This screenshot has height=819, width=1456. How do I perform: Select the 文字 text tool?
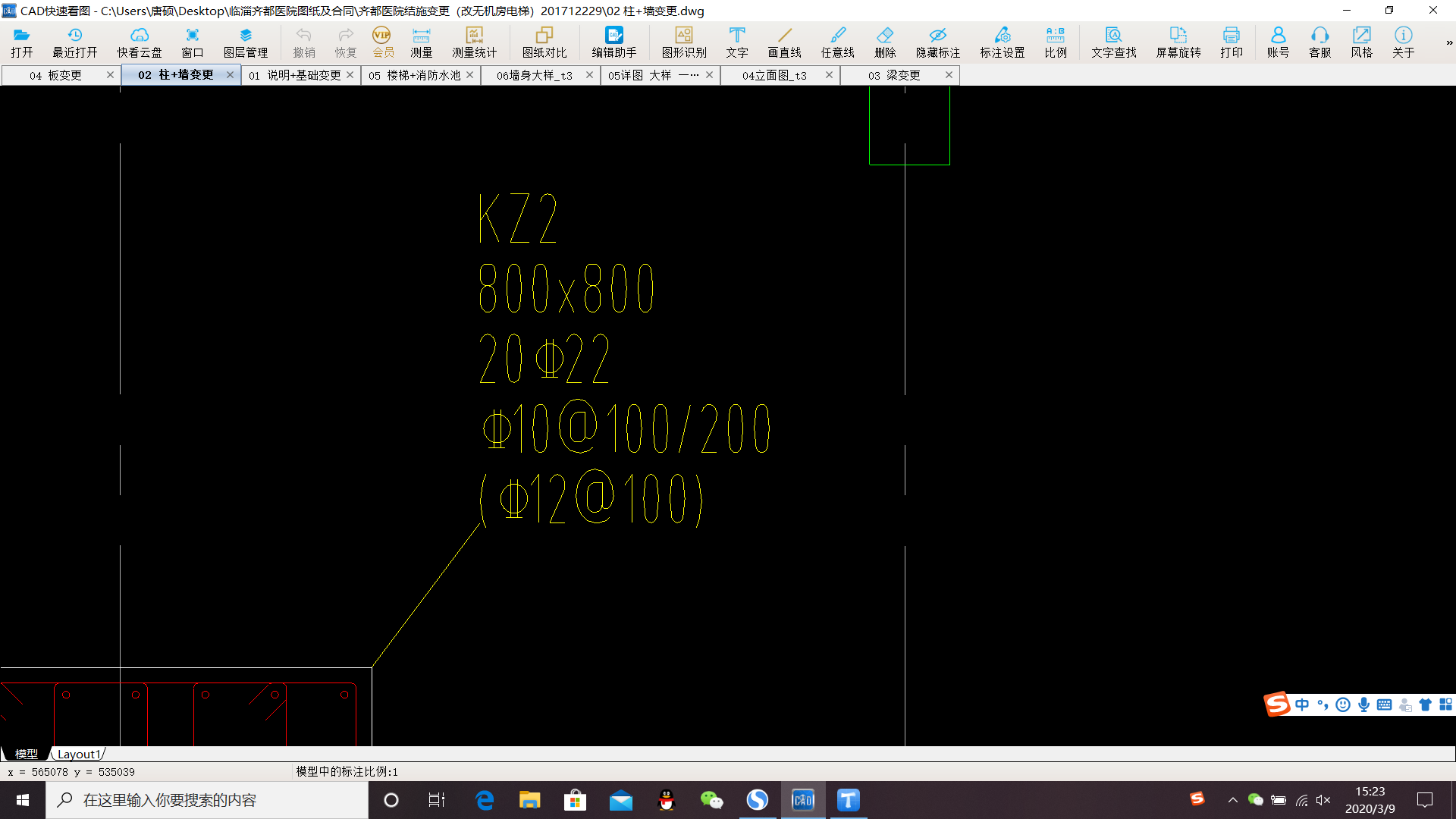click(737, 42)
